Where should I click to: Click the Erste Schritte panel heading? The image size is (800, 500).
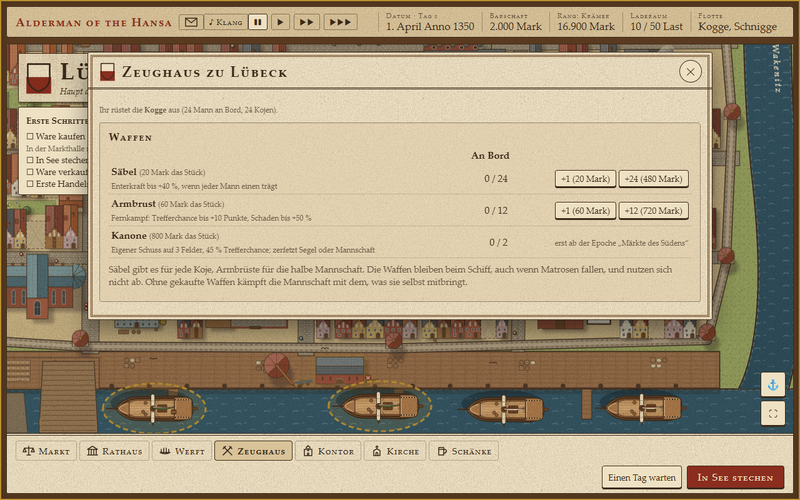coord(57,121)
